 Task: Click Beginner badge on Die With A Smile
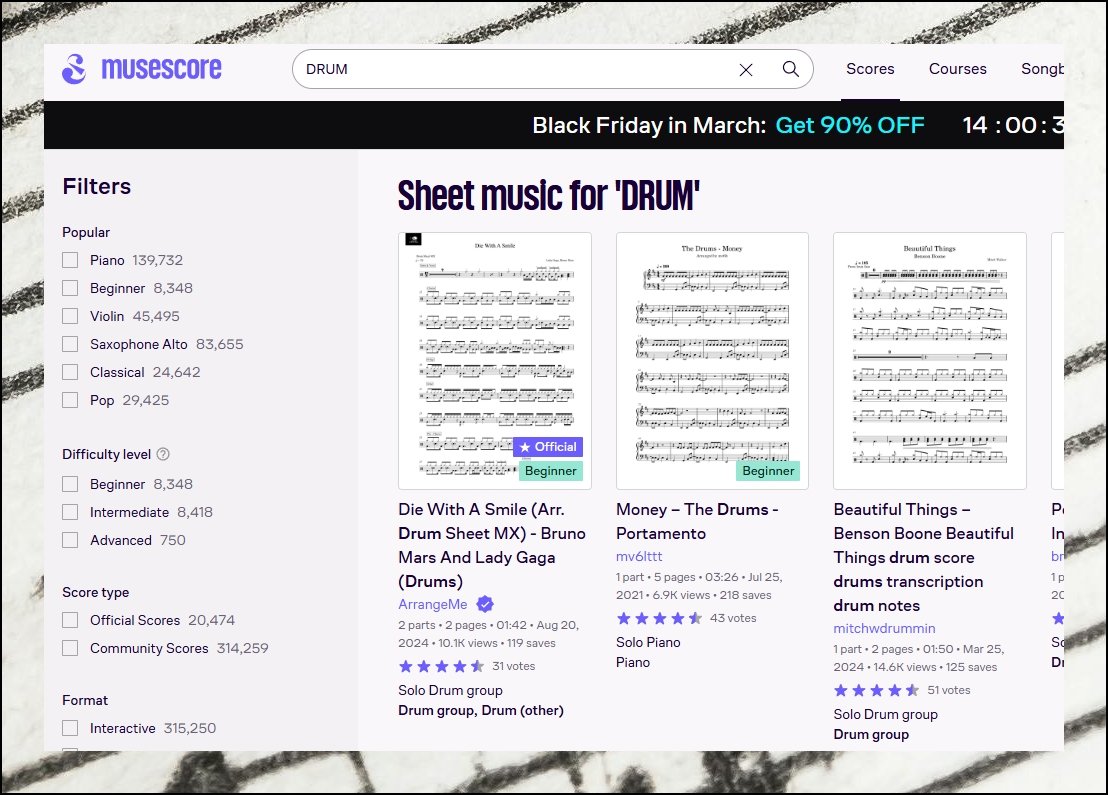(550, 471)
